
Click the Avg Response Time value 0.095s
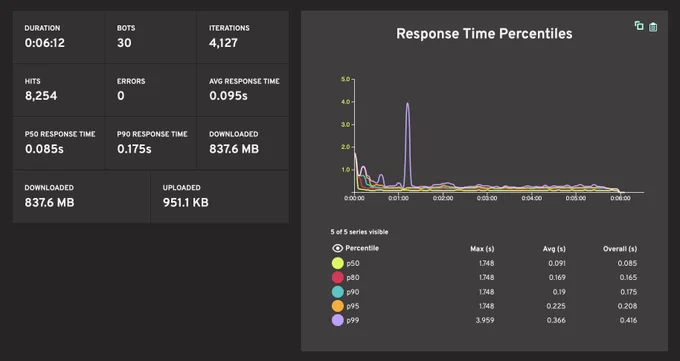tap(228, 96)
